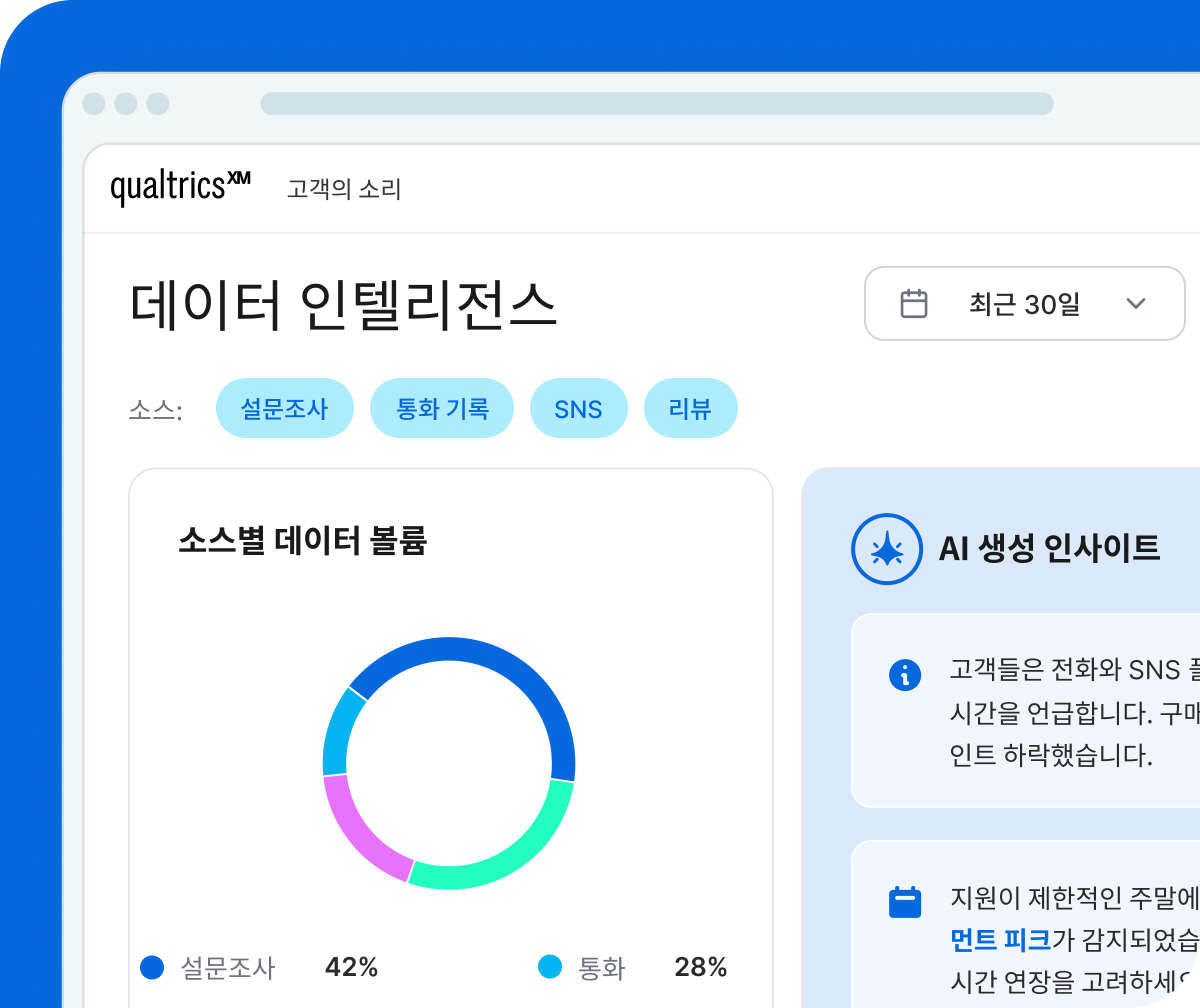Click the 28% value for 통화
The height and width of the screenshot is (1008, 1200).
[701, 967]
